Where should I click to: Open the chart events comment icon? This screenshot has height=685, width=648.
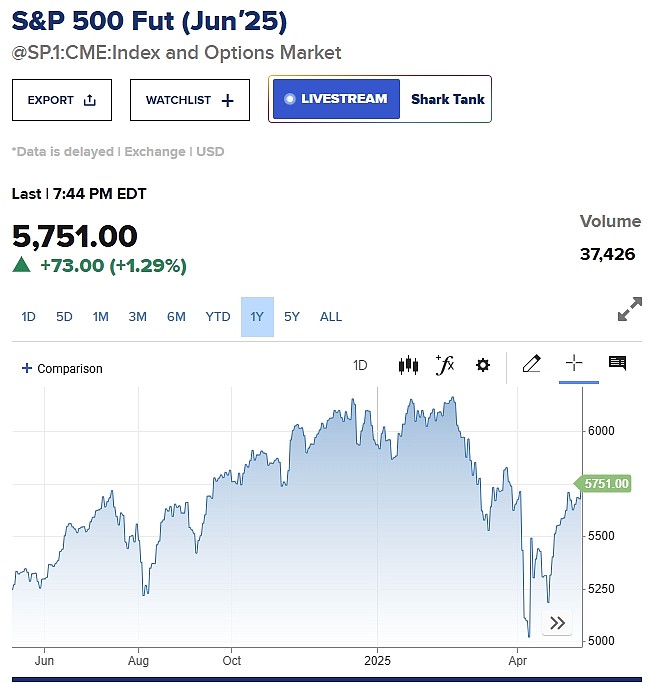(x=617, y=363)
